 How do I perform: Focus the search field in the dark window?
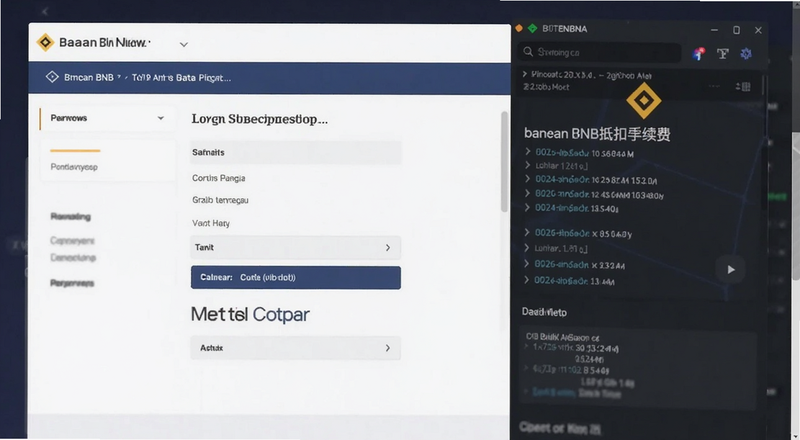point(600,53)
